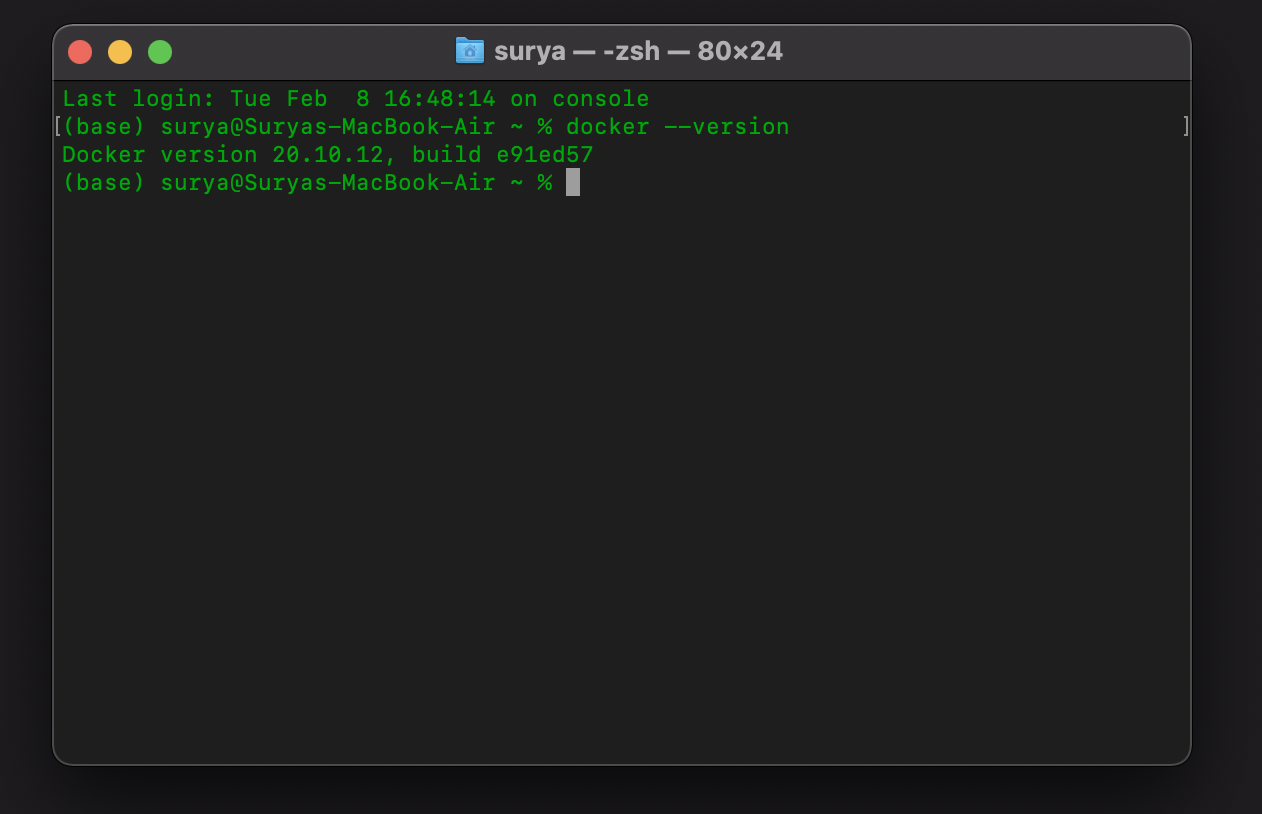1262x814 pixels.
Task: Select the "docker --version" command text
Action: point(678,126)
